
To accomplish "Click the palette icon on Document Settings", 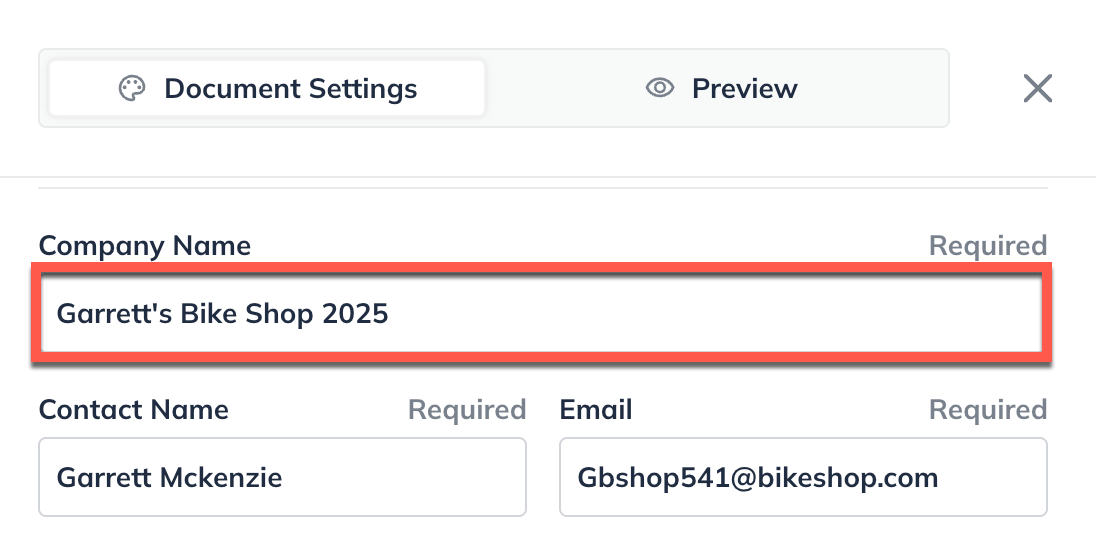I will pos(132,88).
